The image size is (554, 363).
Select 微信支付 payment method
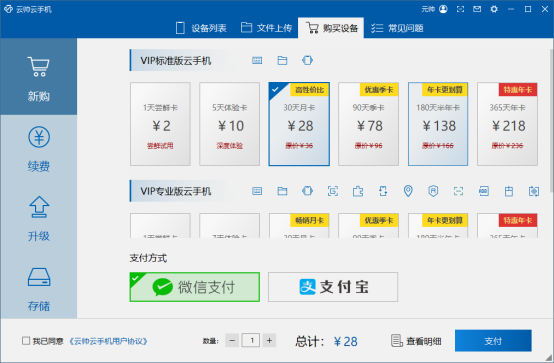pos(195,287)
